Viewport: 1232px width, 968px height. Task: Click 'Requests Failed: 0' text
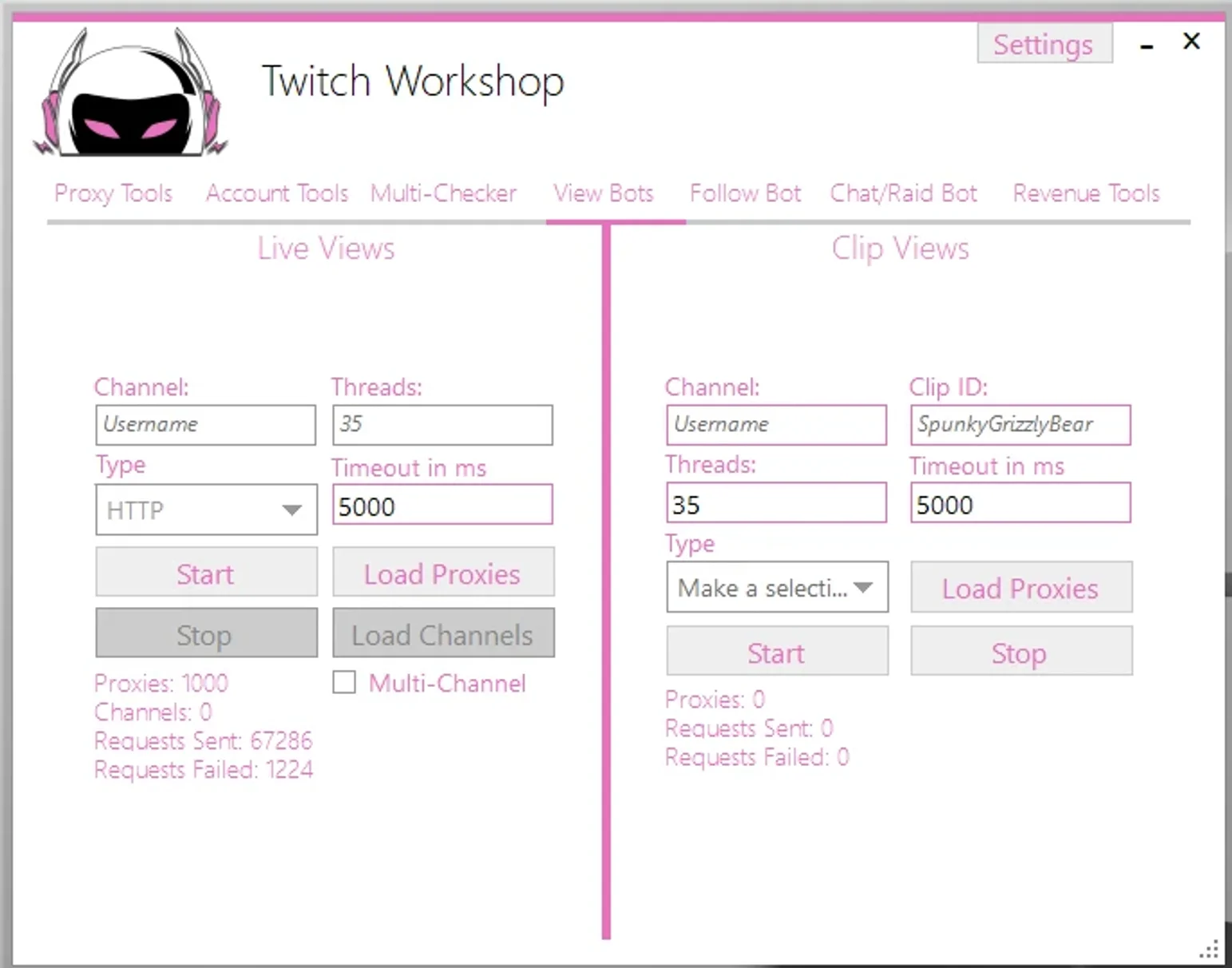[x=757, y=757]
